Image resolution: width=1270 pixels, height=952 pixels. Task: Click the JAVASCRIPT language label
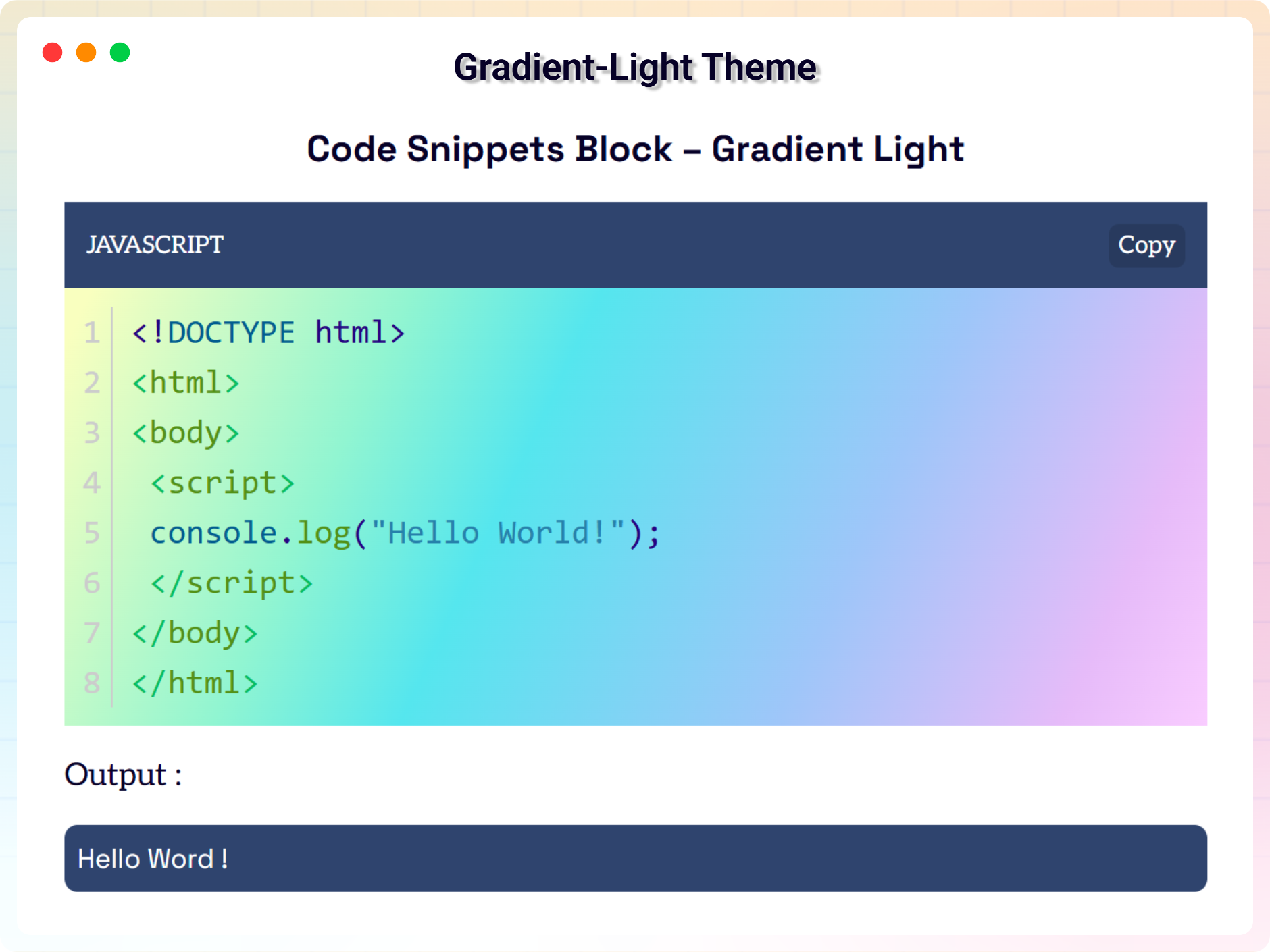[x=155, y=244]
